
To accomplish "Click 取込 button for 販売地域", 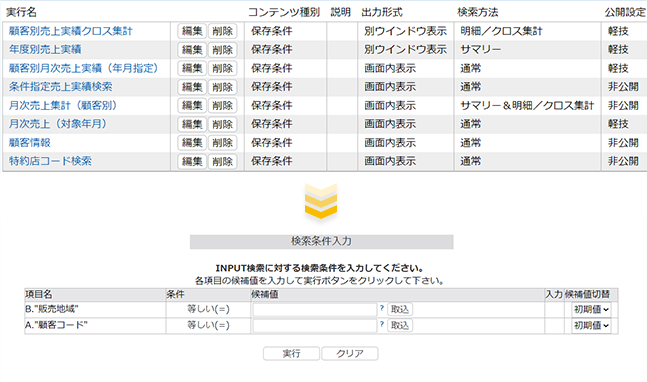I will coord(400,309).
